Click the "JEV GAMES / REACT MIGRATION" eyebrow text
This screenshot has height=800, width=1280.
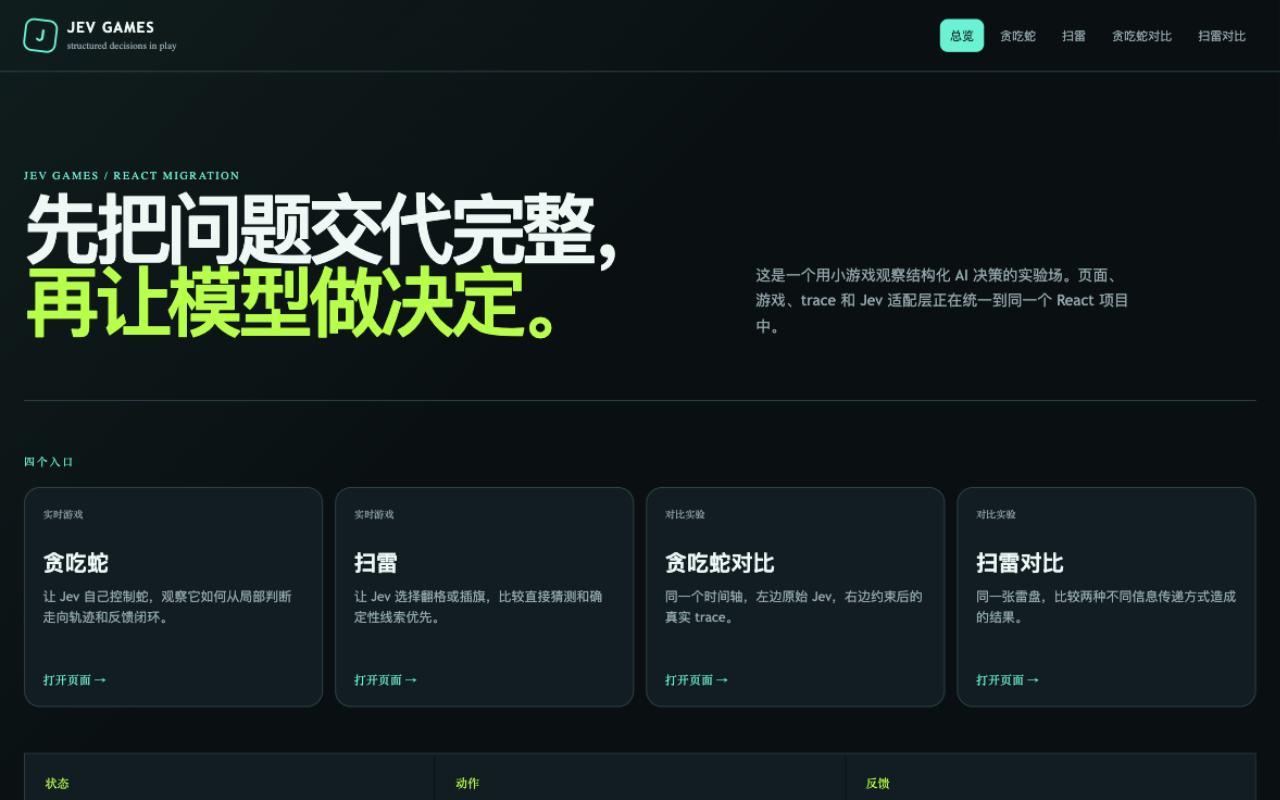point(132,176)
